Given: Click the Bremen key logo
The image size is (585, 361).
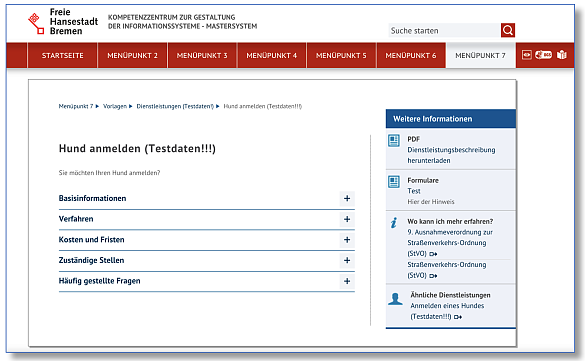Looking at the screenshot, I should click(36, 23).
